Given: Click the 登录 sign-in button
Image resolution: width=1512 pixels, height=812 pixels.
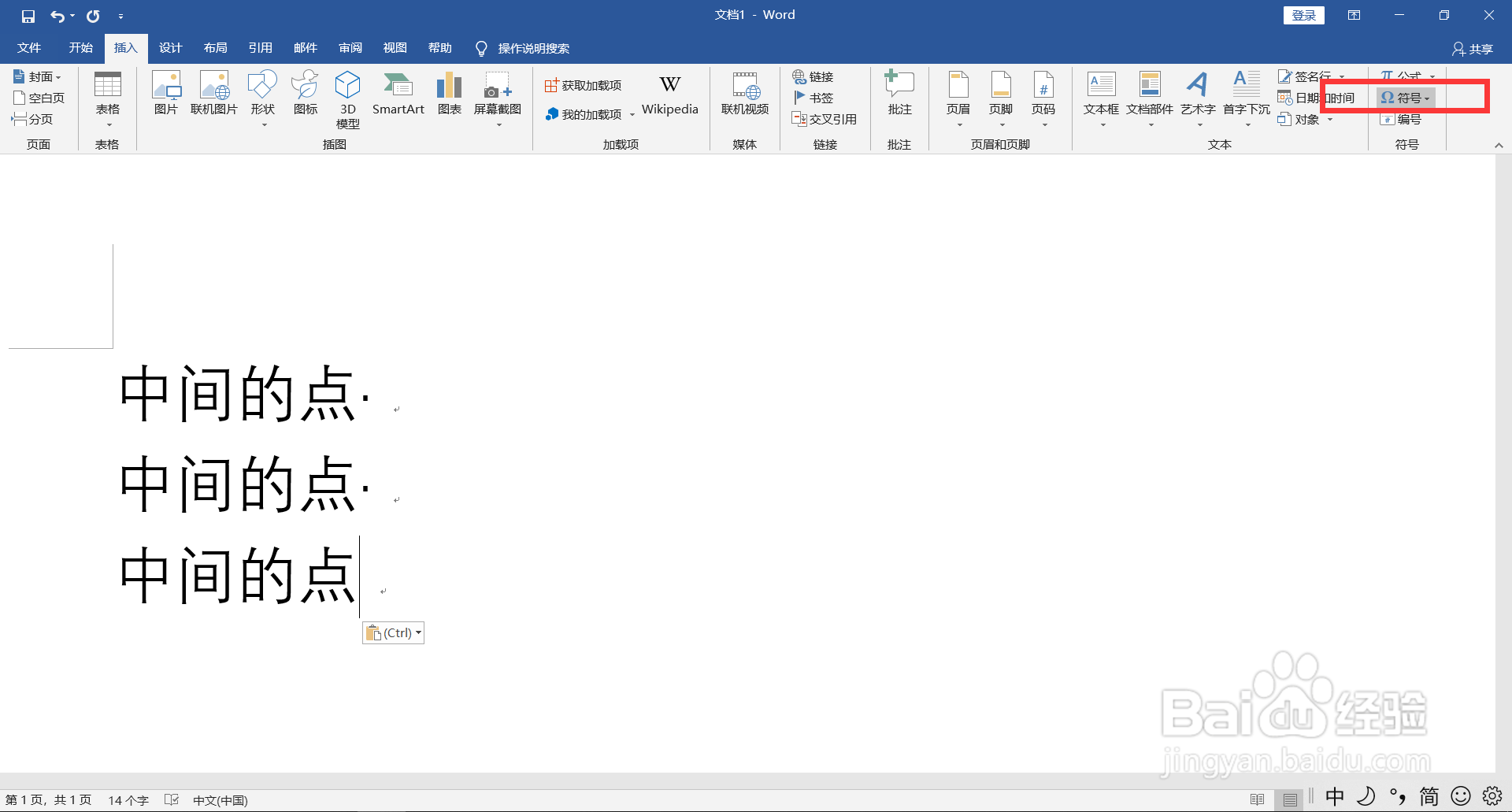Looking at the screenshot, I should coord(1304,15).
